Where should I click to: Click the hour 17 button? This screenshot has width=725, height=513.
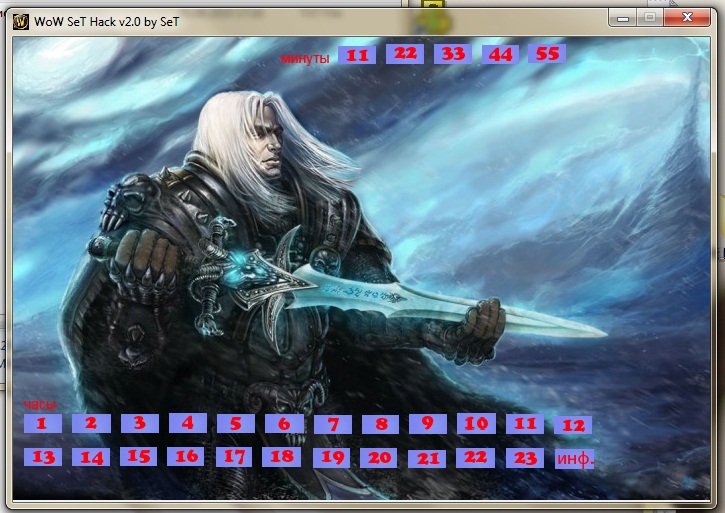pos(234,457)
